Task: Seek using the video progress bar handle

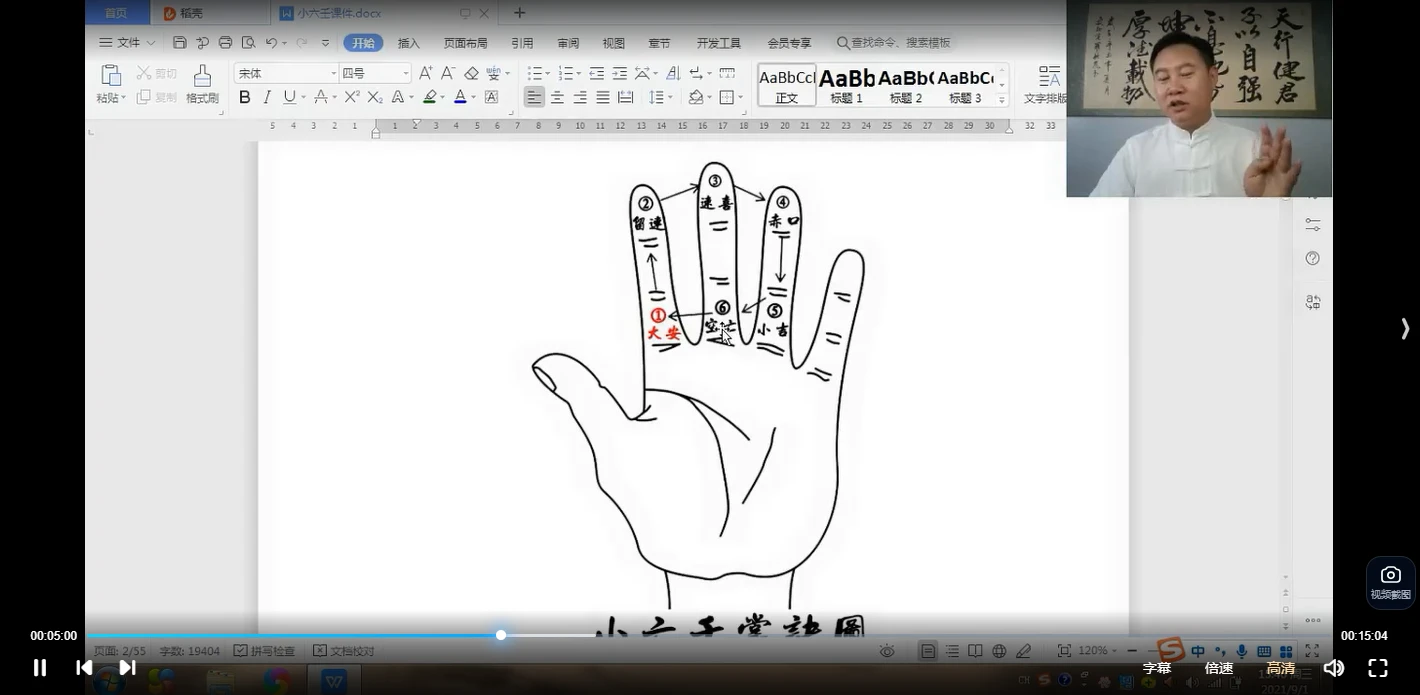Action: click(501, 635)
